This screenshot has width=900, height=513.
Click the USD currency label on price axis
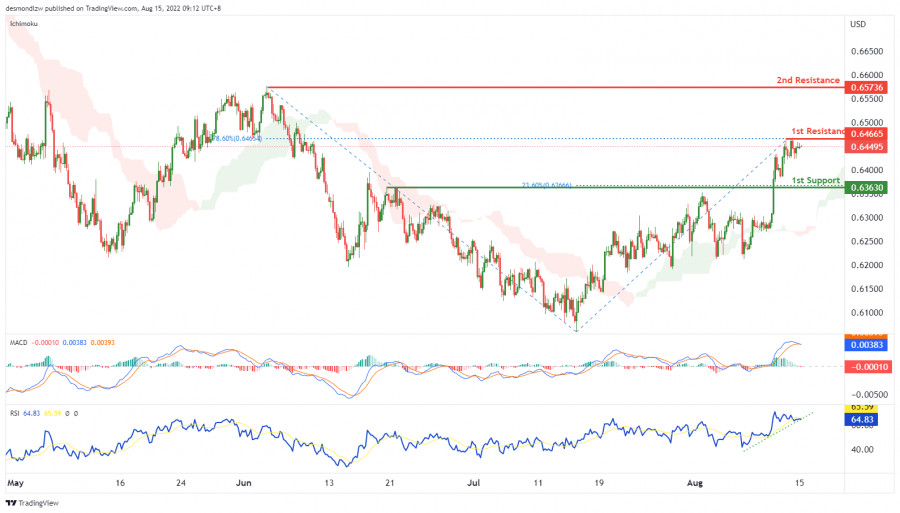point(857,24)
